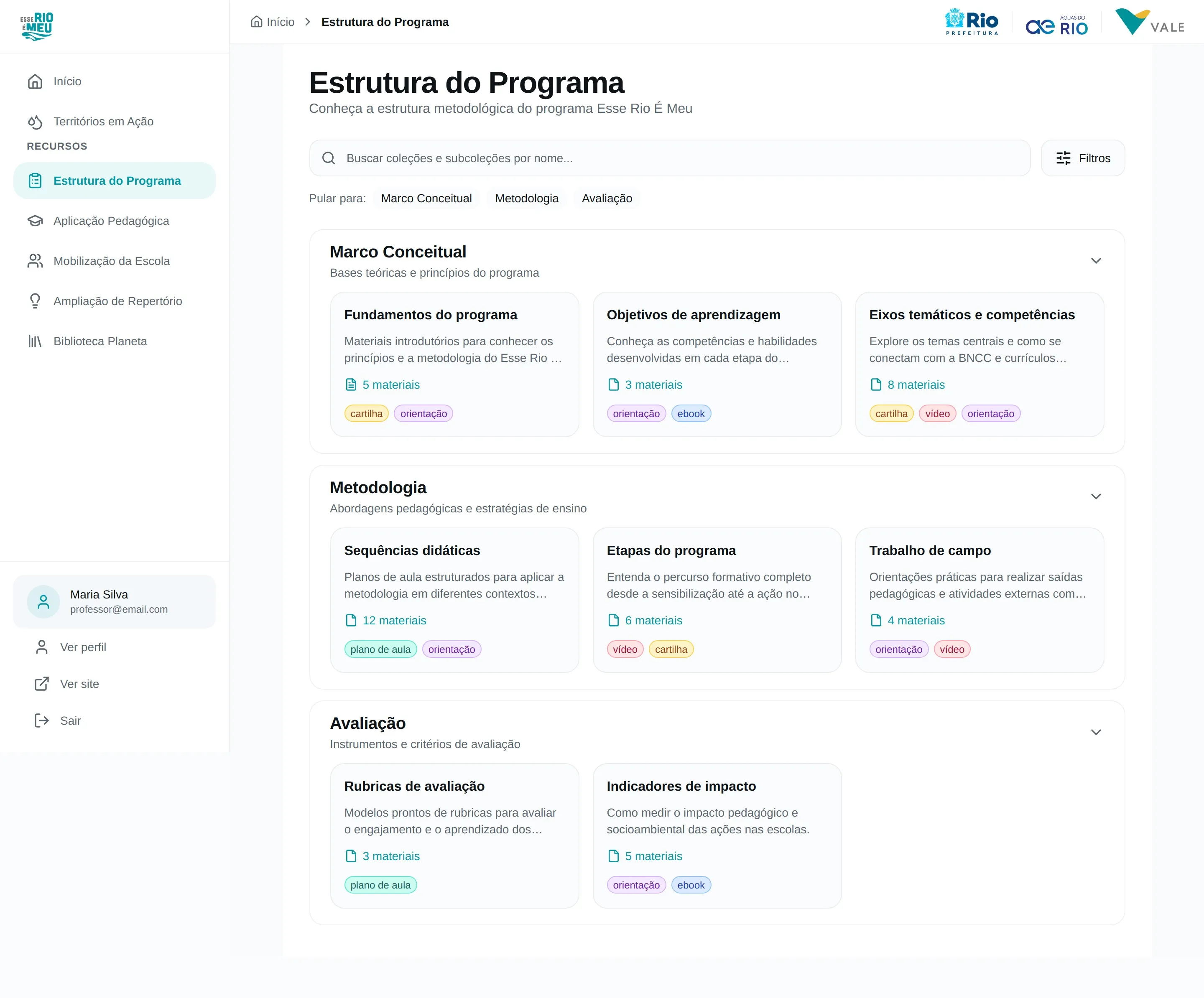Collapse the Avaliação section chevron
1204x998 pixels.
1096,732
